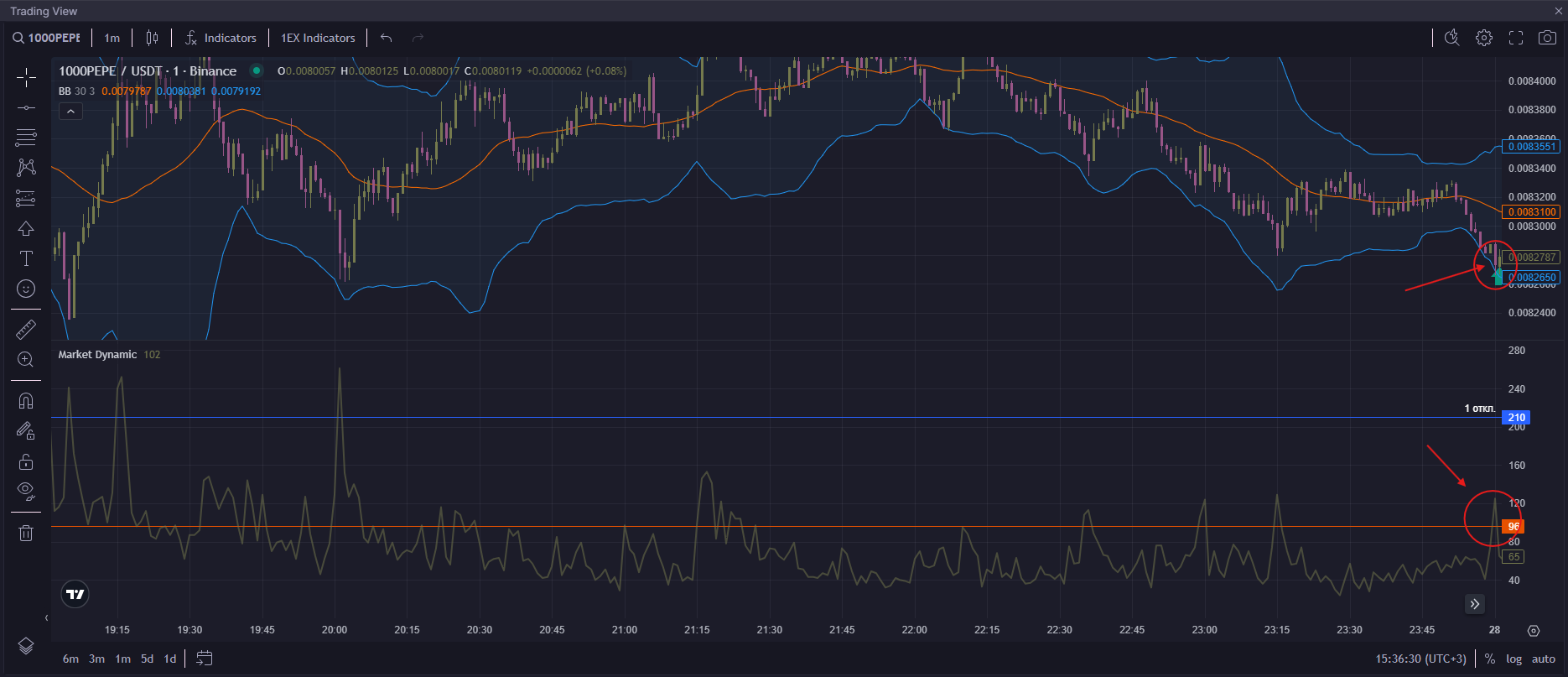1568x677 pixels.
Task: Activate the ruler measure tool
Action: 26,330
